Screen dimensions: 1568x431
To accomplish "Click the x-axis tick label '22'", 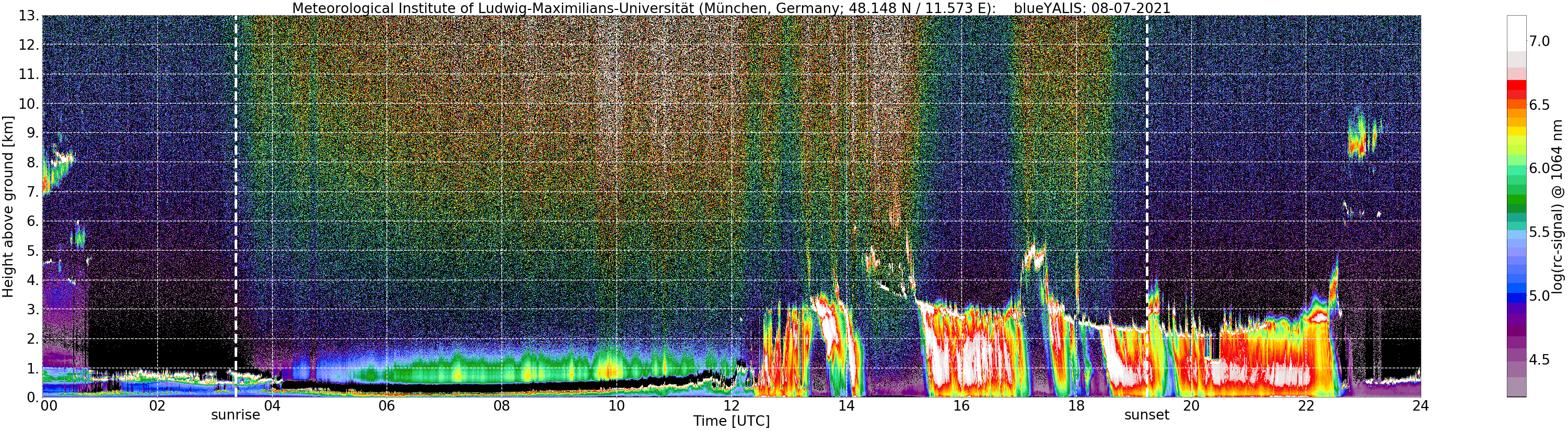I will coord(1306,406).
